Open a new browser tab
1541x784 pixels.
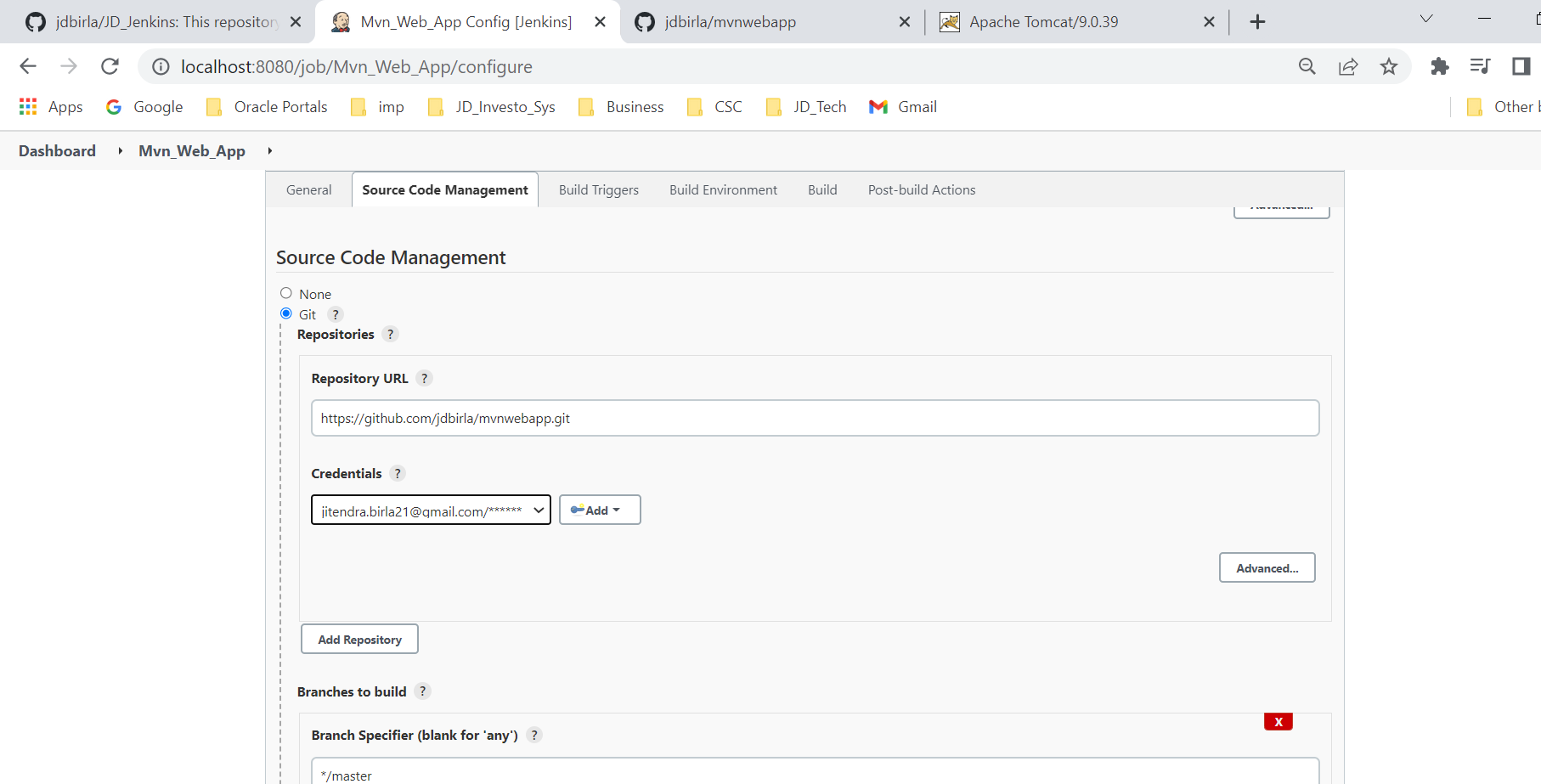pyautogui.click(x=1258, y=22)
